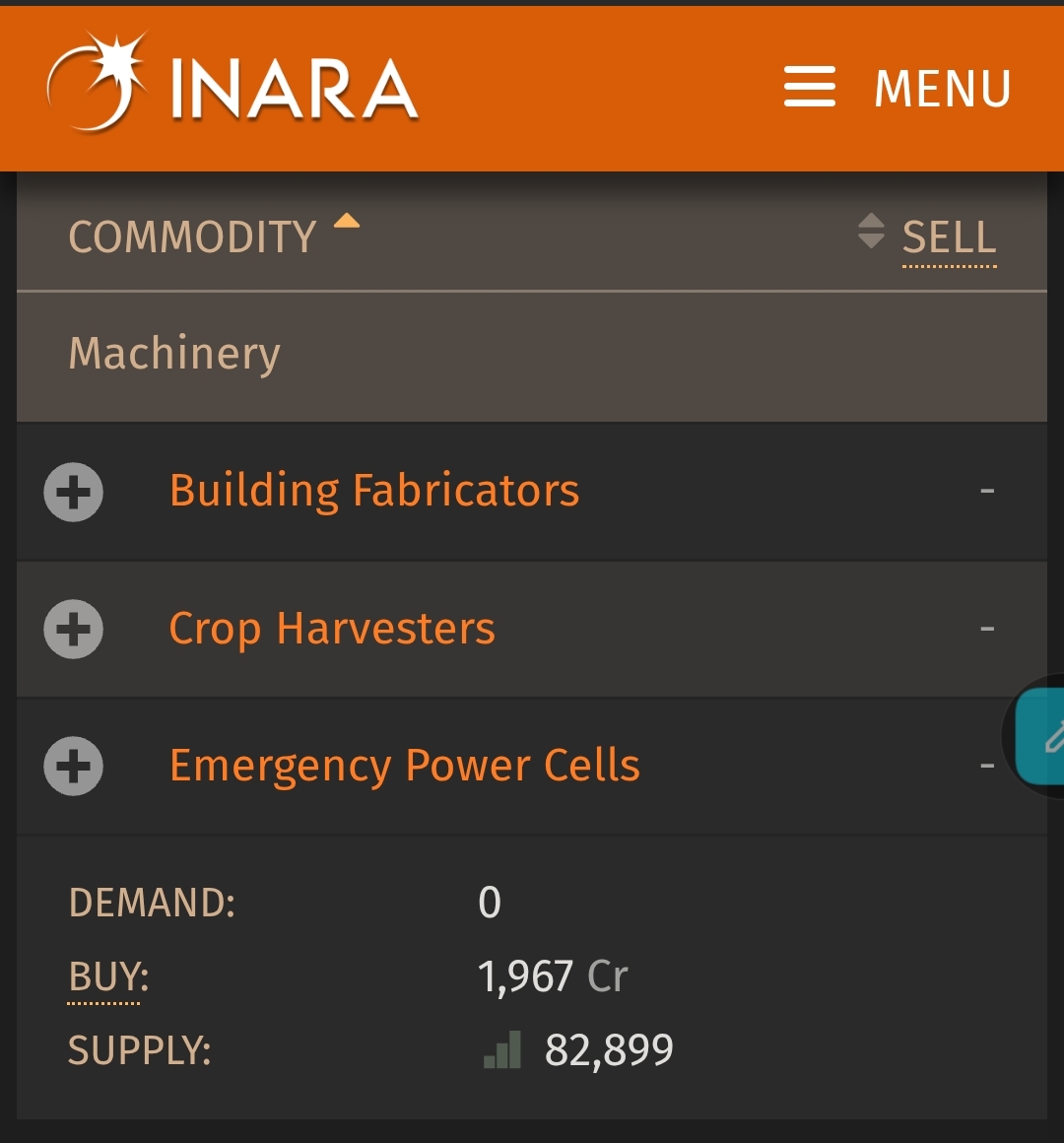Click the 1,967 Cr buy price
This screenshot has height=1143, width=1064.
(553, 976)
